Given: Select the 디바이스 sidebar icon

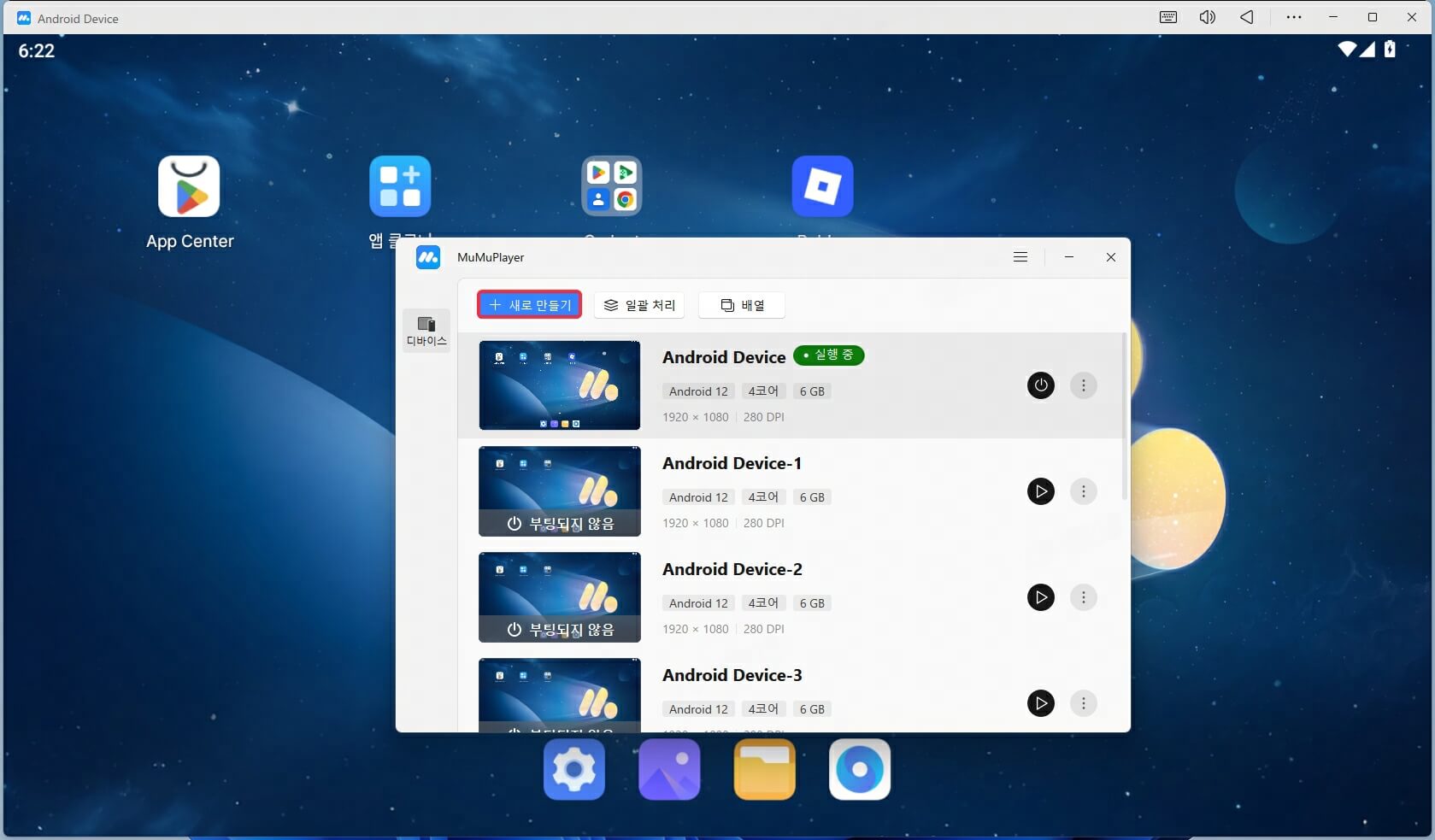Looking at the screenshot, I should click(x=426, y=331).
